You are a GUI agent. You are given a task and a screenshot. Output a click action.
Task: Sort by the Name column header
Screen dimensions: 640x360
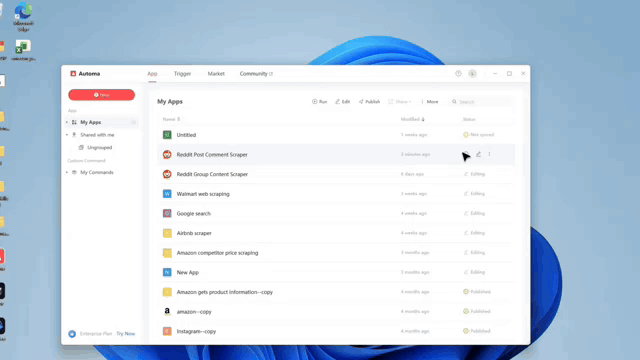coord(171,119)
